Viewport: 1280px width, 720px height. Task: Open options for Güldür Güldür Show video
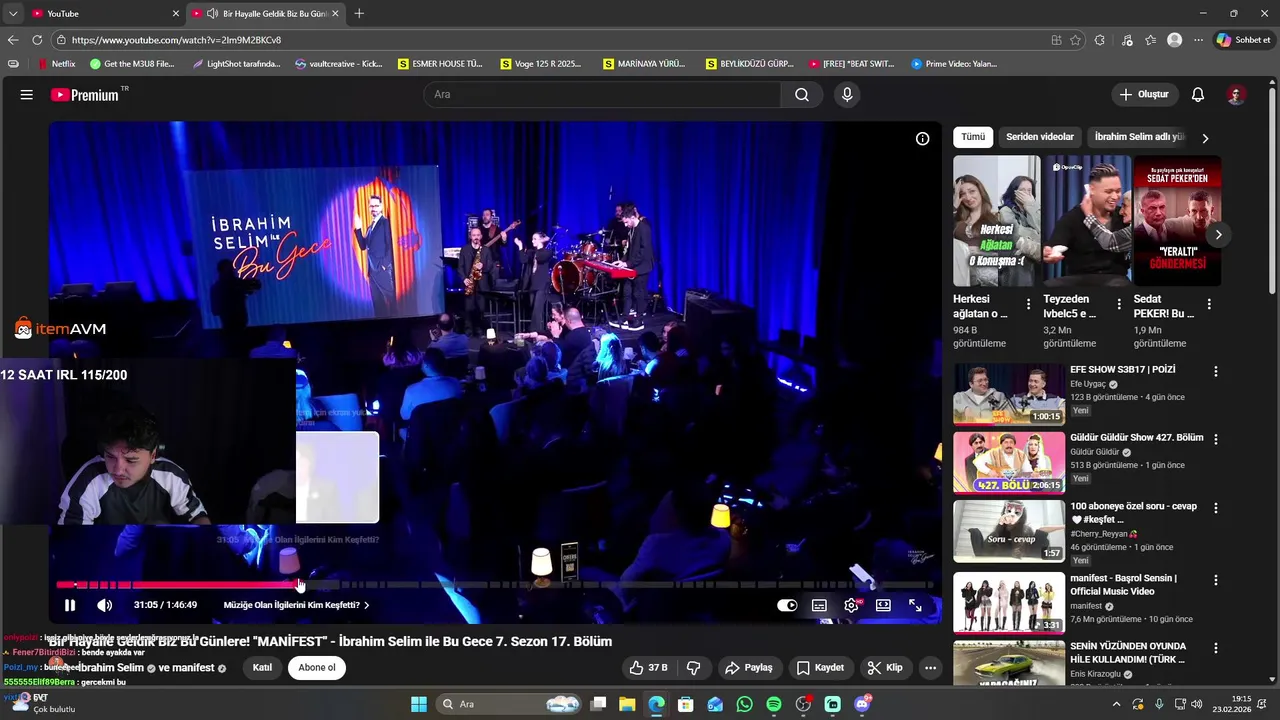[1216, 440]
